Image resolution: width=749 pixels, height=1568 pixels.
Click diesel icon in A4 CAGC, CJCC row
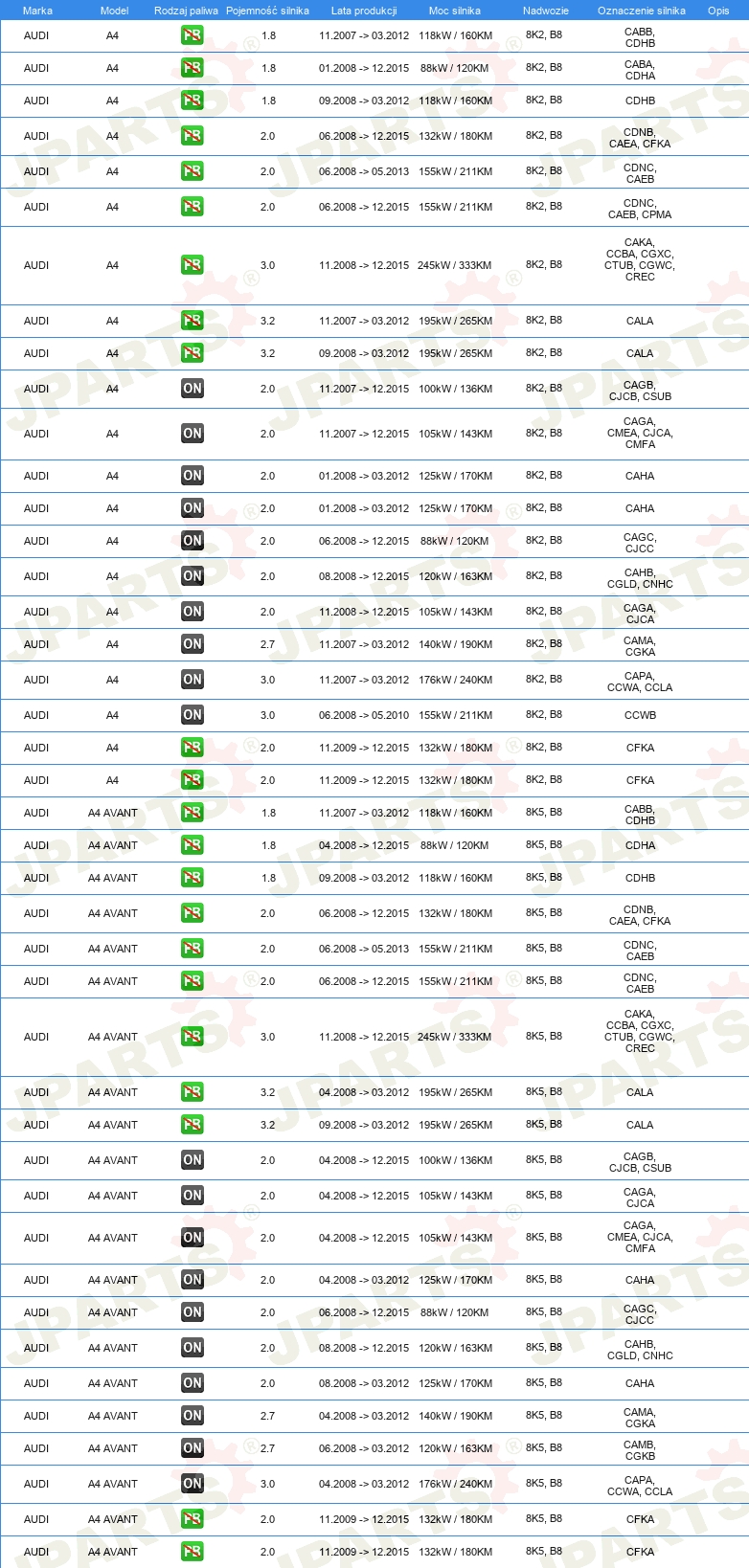pyautogui.click(x=193, y=541)
